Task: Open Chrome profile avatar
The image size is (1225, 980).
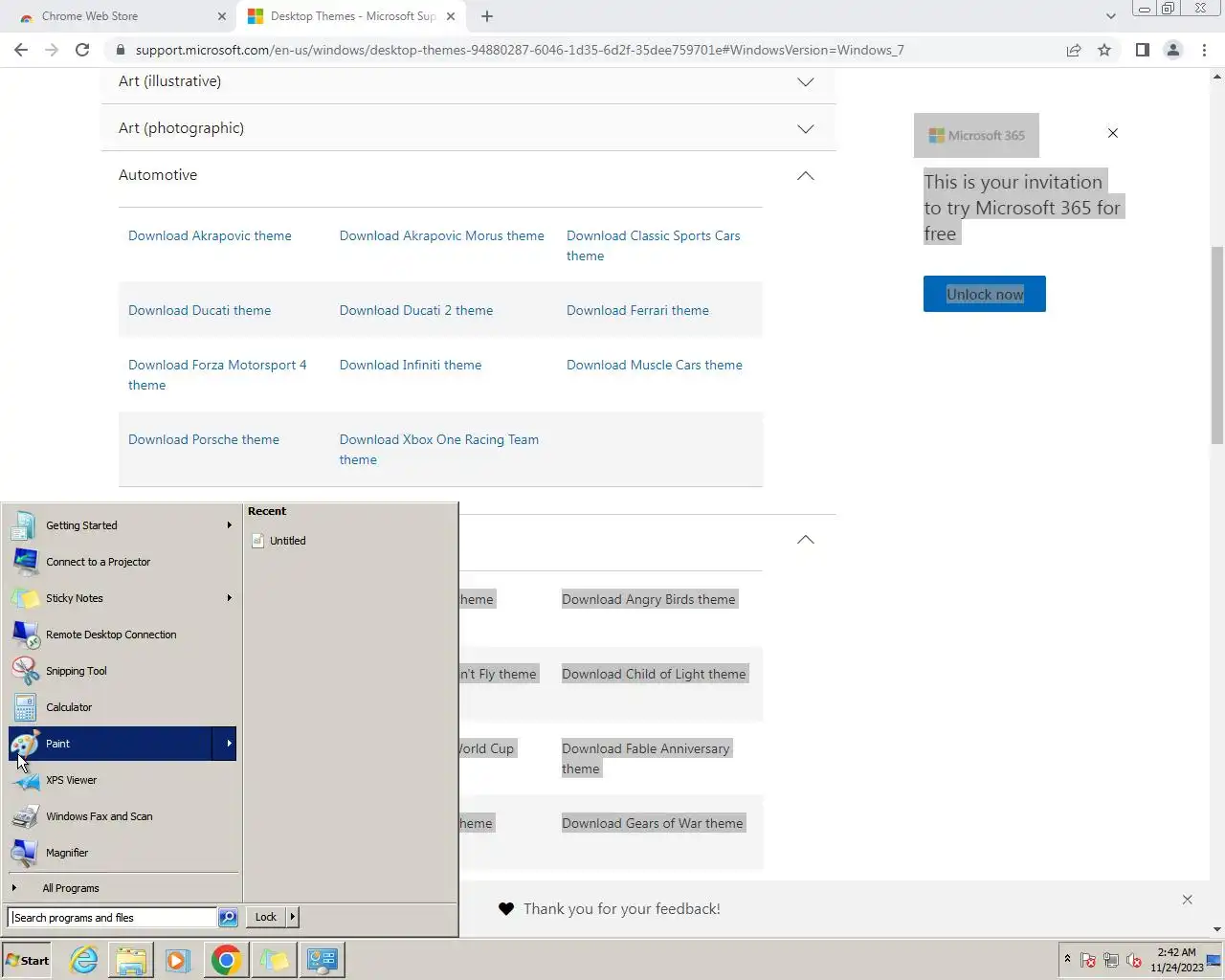Action: click(1172, 50)
